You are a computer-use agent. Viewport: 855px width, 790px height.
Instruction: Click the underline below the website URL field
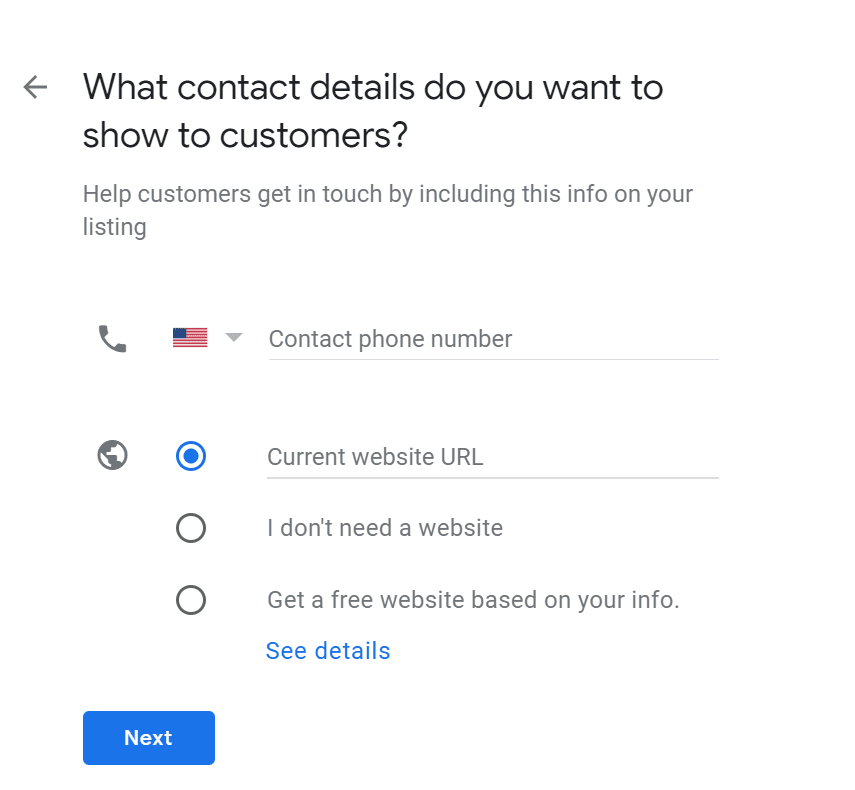[x=493, y=478]
